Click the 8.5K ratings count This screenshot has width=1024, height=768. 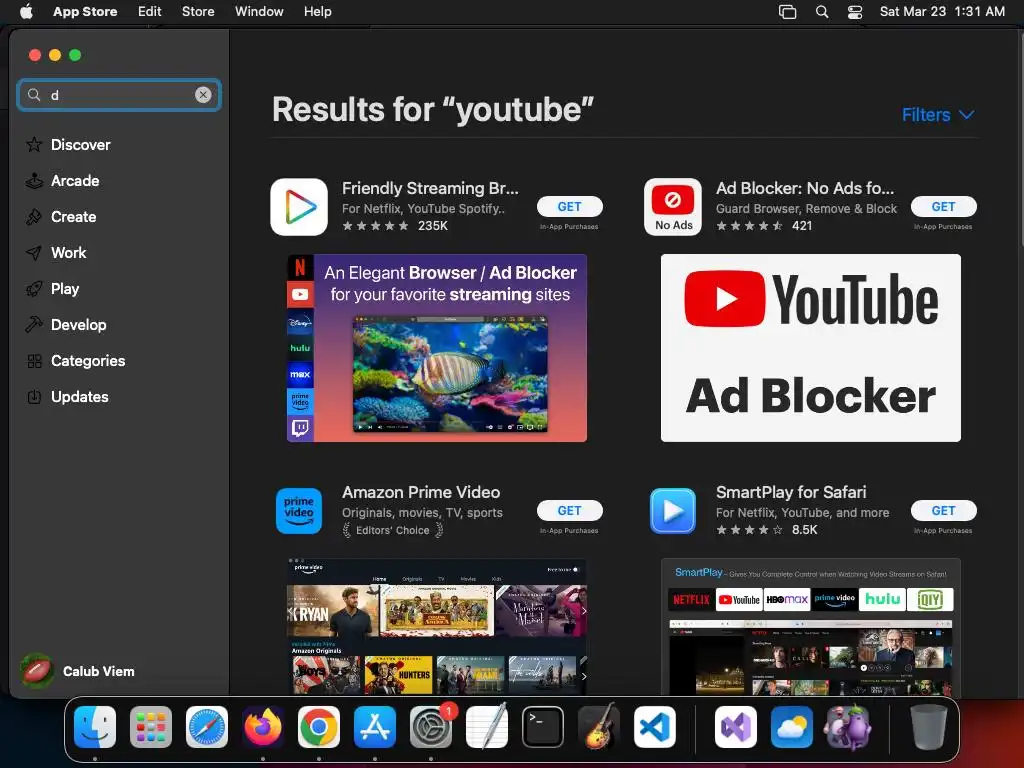coord(805,530)
